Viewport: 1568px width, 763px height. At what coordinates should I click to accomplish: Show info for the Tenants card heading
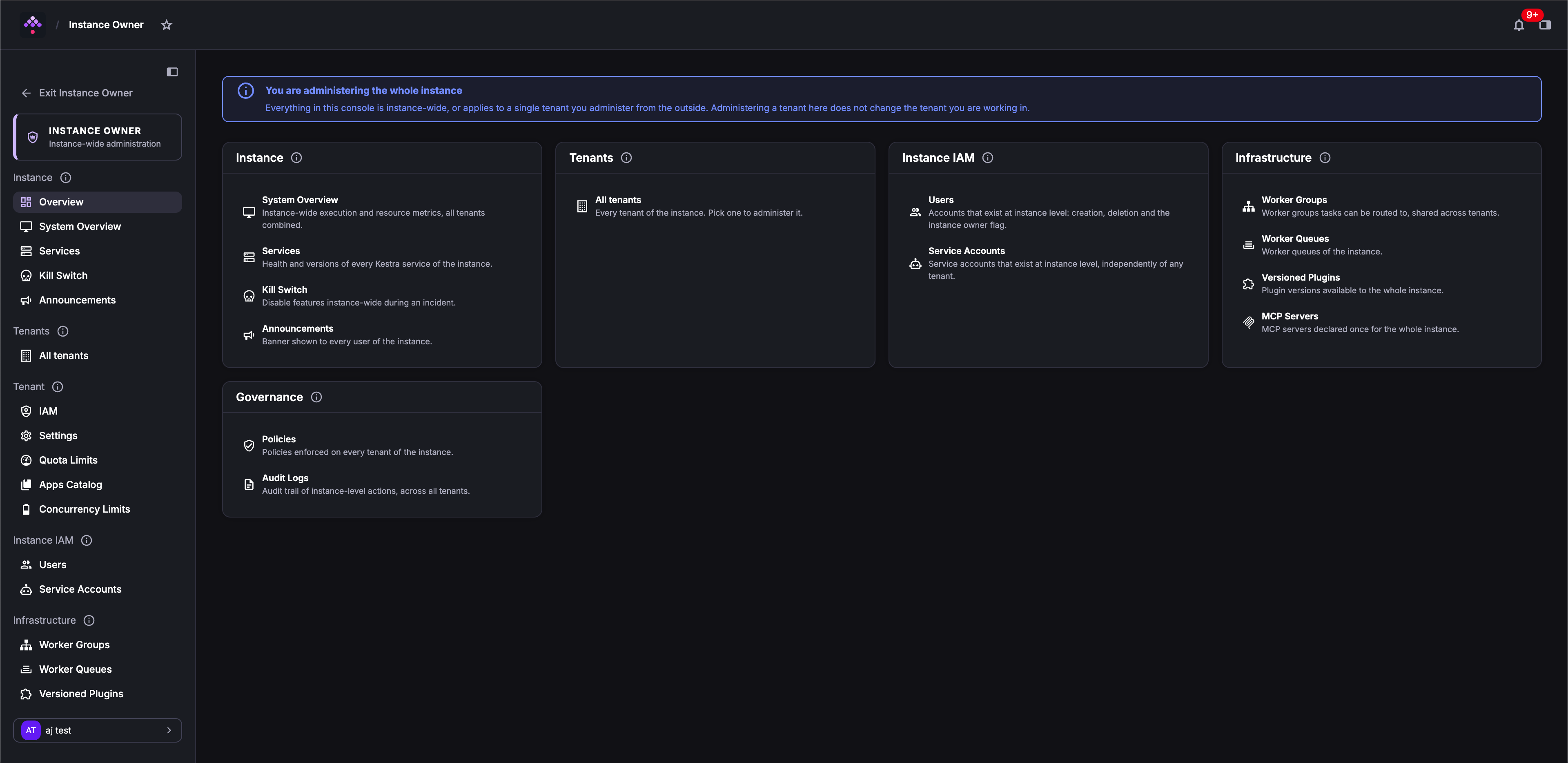(626, 158)
